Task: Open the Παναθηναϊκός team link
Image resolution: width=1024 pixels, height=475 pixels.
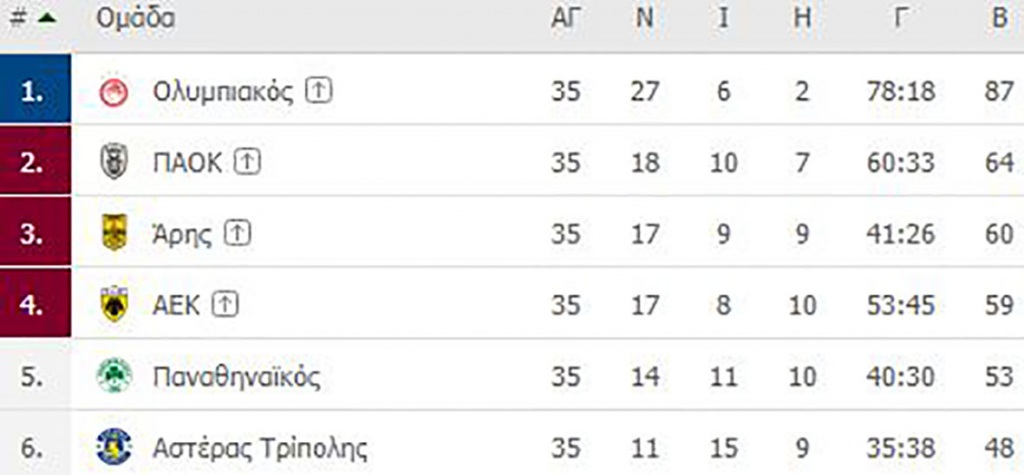Action: pos(236,377)
